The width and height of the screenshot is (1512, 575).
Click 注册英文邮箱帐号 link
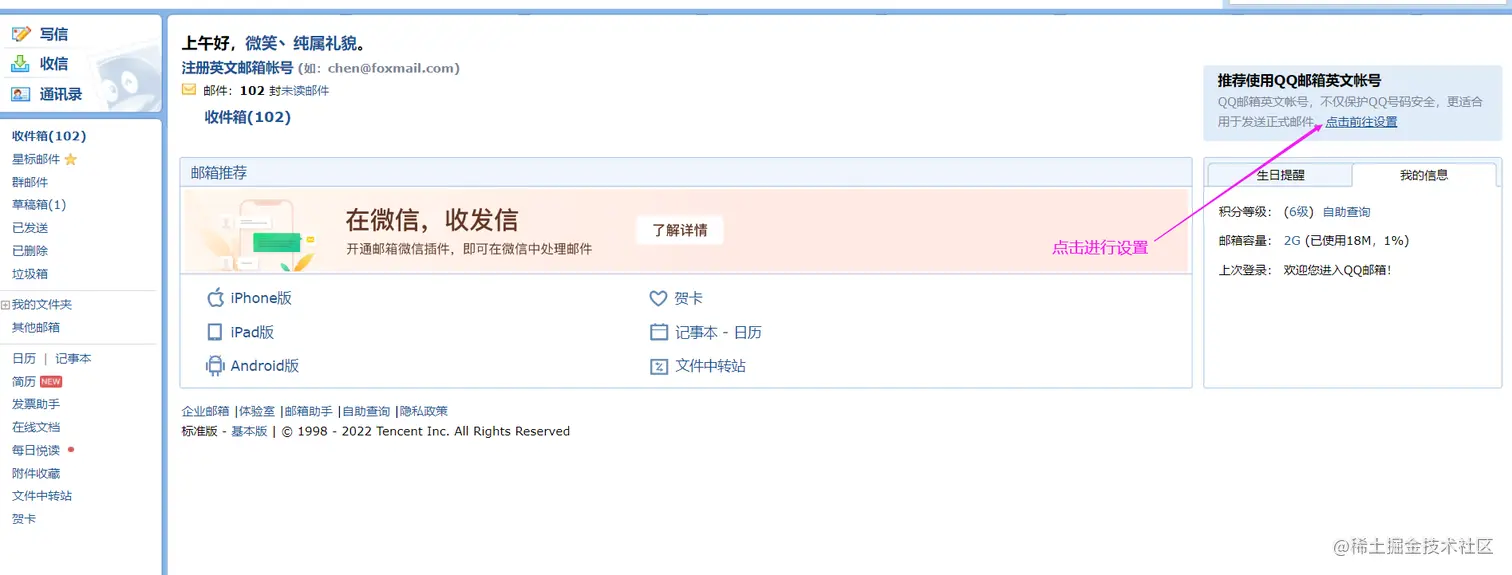pos(237,68)
